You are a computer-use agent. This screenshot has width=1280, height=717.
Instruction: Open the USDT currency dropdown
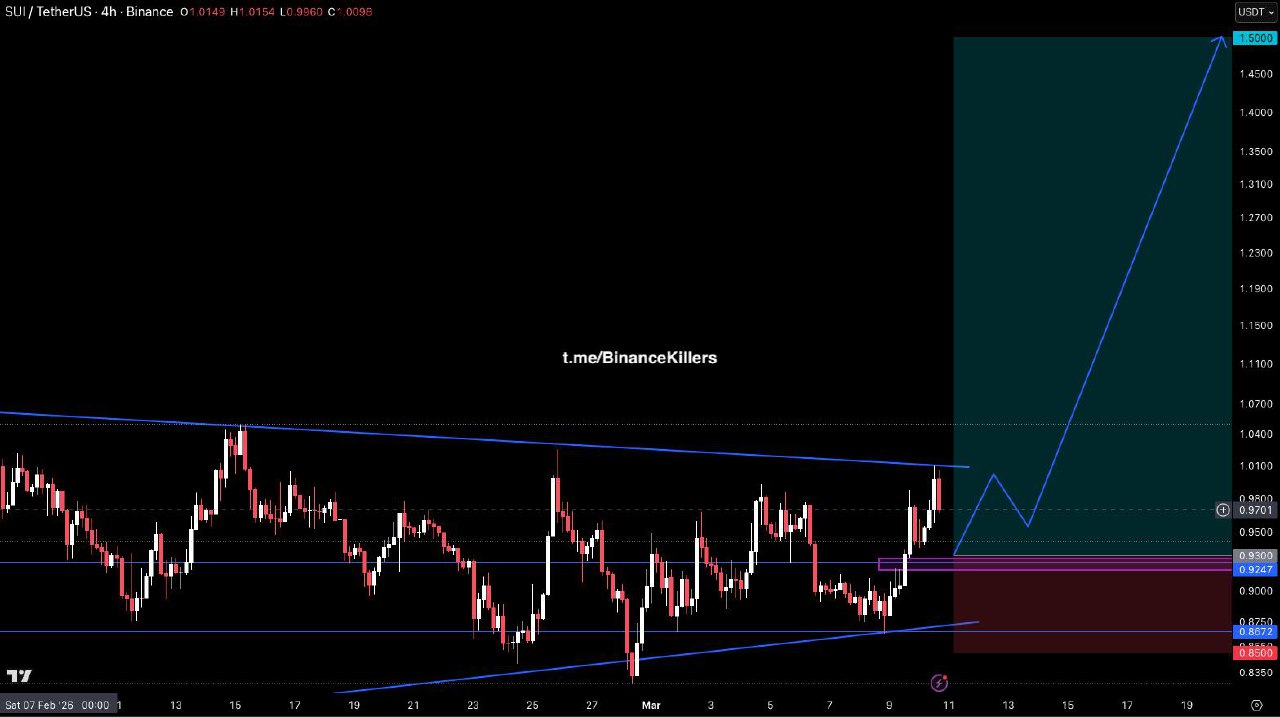click(x=1256, y=12)
